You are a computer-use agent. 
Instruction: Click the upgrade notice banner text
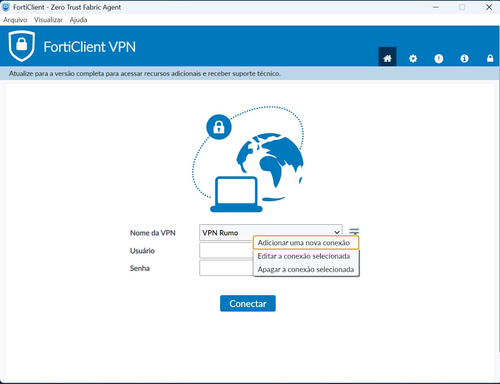(x=145, y=73)
